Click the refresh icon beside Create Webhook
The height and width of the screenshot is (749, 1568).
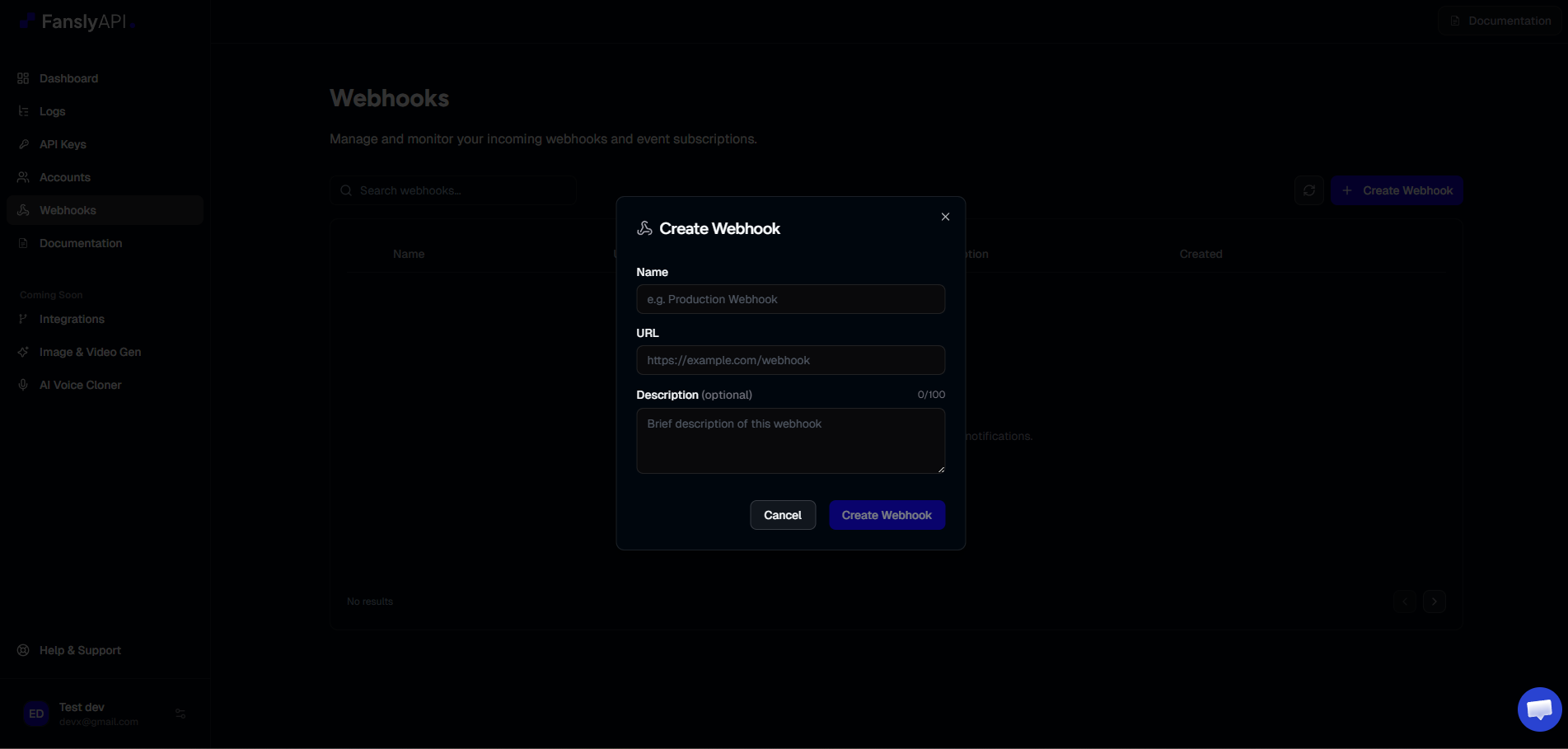(x=1309, y=190)
